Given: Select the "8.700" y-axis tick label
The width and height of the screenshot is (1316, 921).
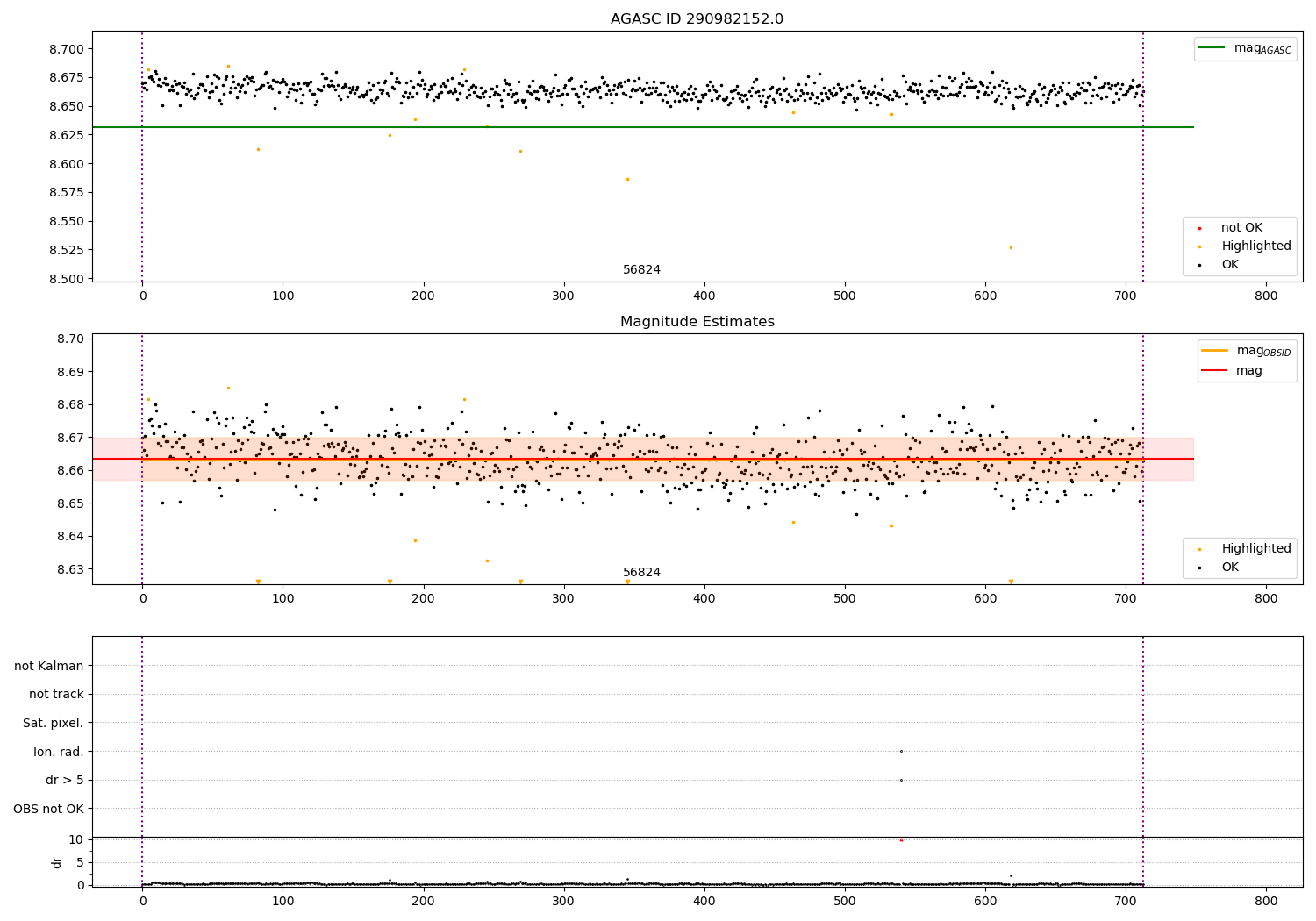Looking at the screenshot, I should pyautogui.click(x=67, y=49).
